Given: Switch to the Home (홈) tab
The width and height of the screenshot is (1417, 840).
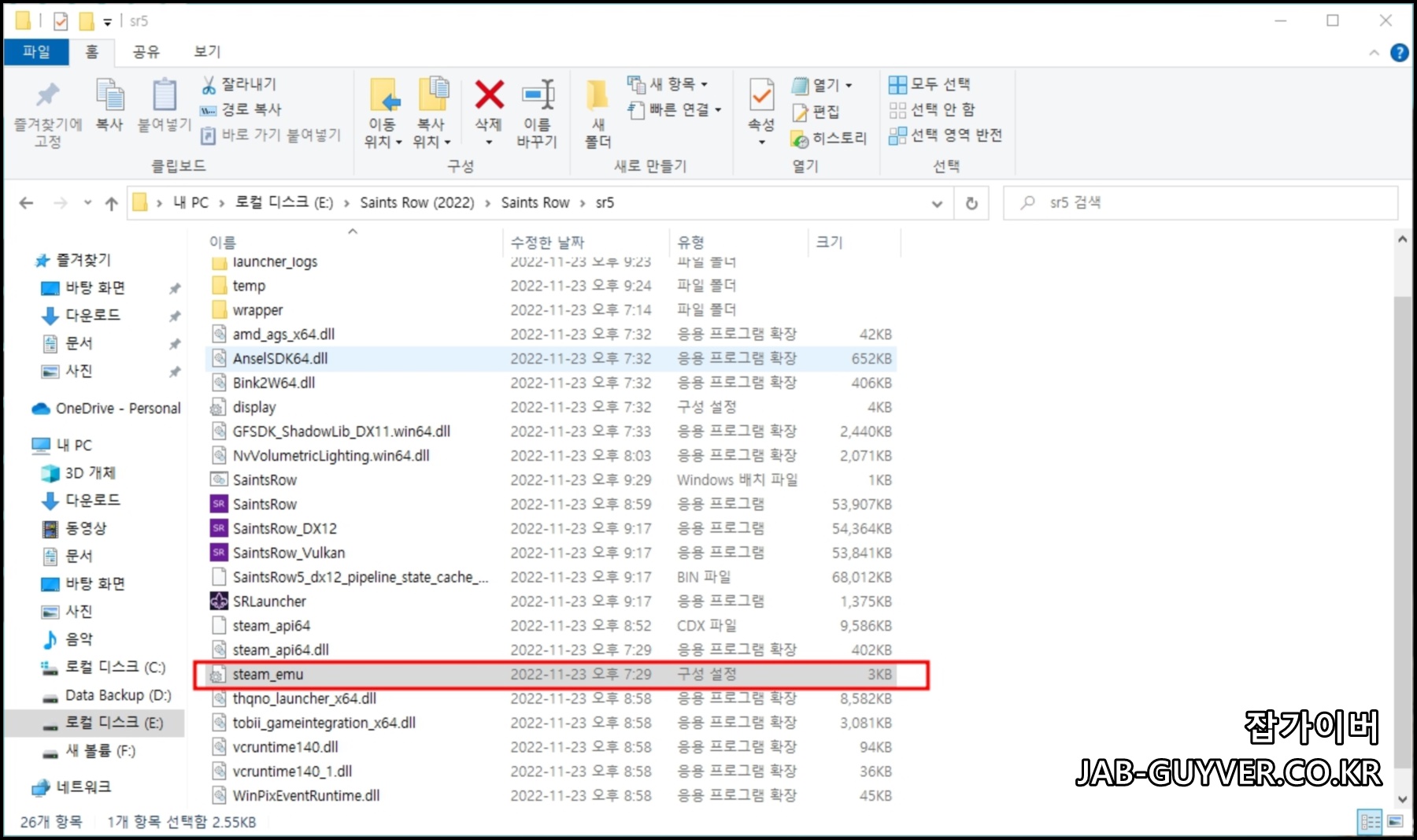Looking at the screenshot, I should tap(92, 51).
